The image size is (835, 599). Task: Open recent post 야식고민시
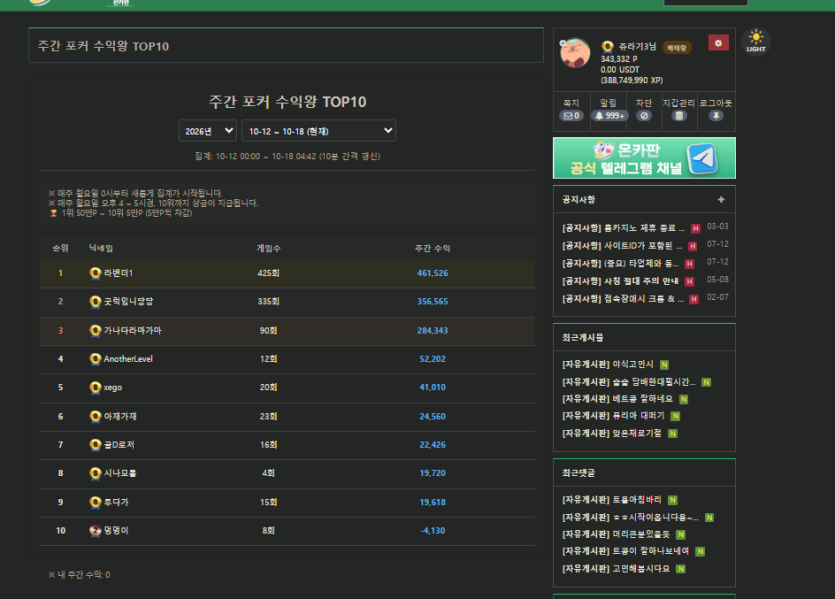[608, 364]
